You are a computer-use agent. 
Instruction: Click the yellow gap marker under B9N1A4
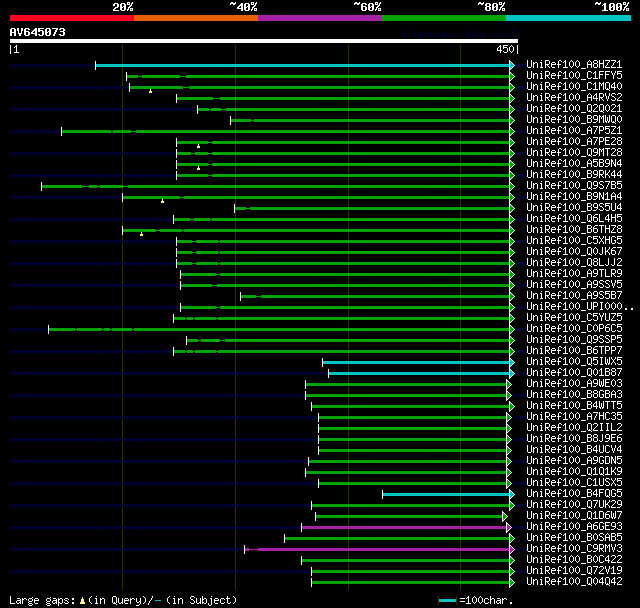162,201
